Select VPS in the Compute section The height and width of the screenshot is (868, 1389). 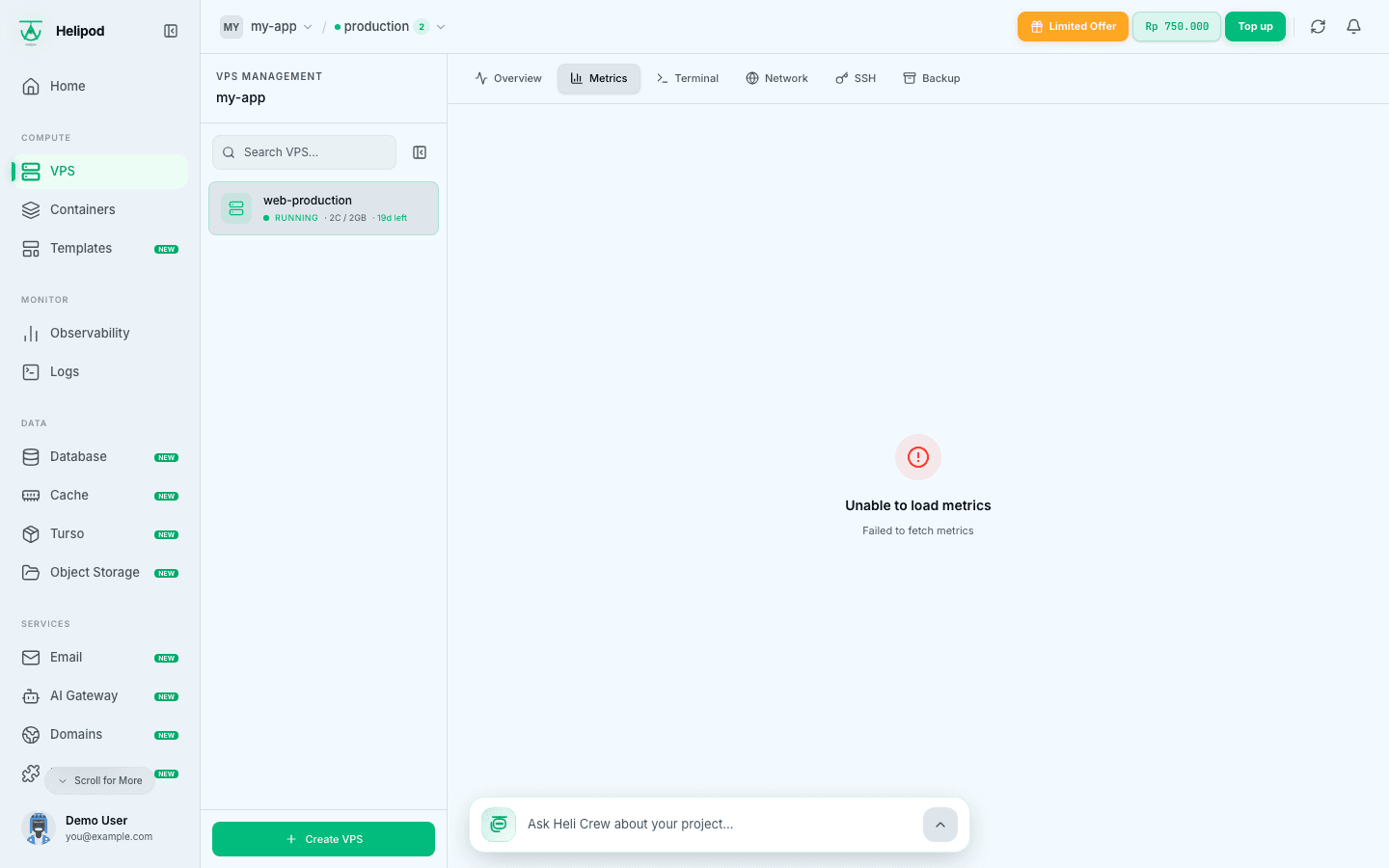coord(99,171)
